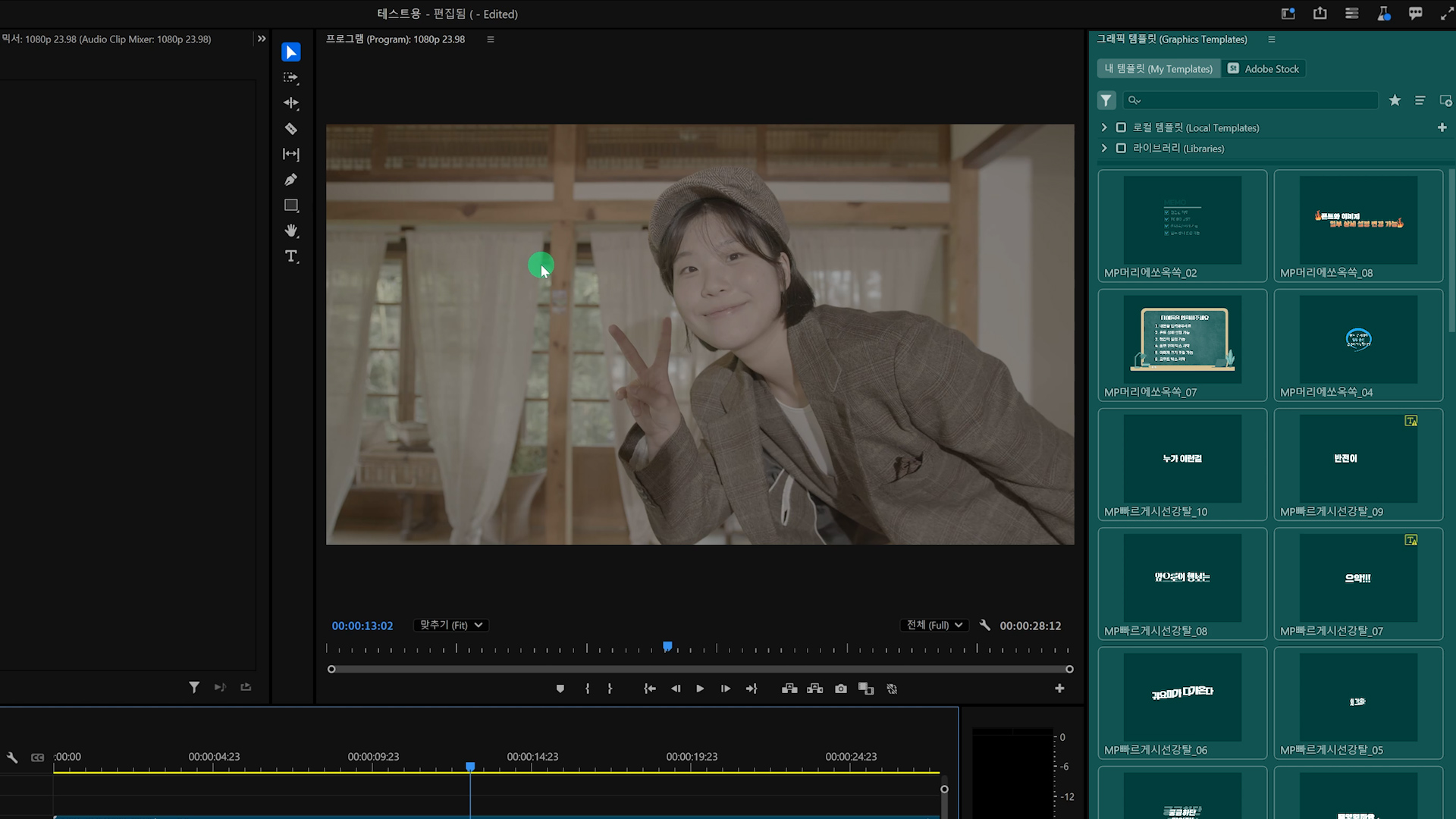This screenshot has height=819, width=1456.
Task: Export a frame with camera icon
Action: pyautogui.click(x=841, y=689)
